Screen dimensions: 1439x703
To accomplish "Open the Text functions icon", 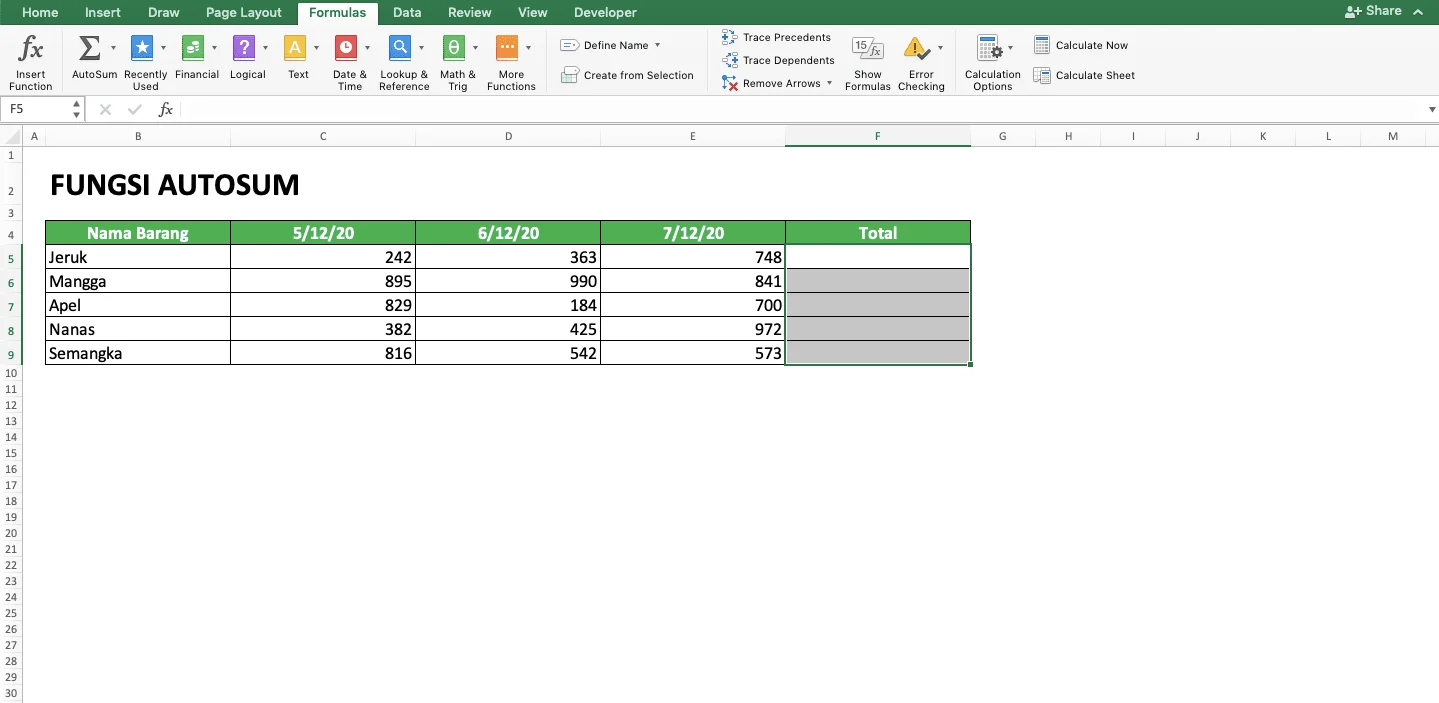I will coord(295,48).
